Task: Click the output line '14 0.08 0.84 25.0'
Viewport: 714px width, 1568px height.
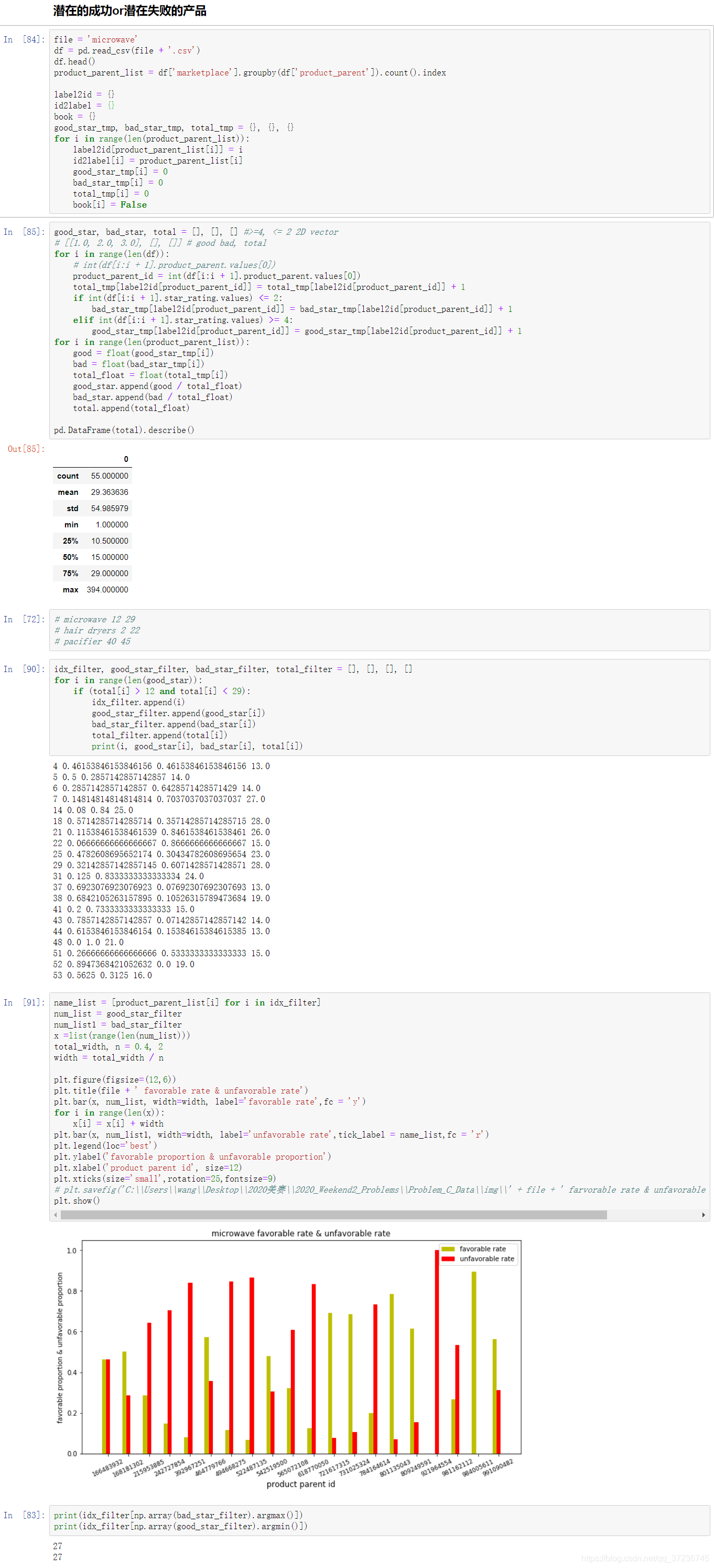Action: point(92,810)
